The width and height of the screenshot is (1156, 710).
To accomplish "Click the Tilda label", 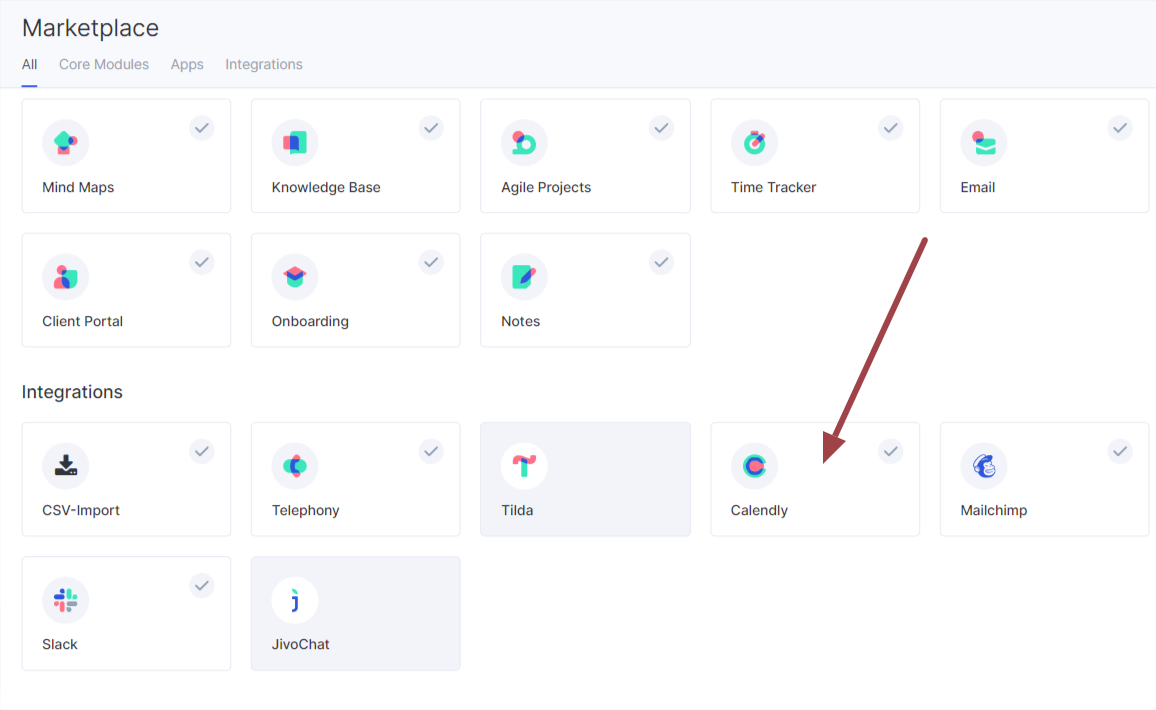I will click(x=517, y=510).
